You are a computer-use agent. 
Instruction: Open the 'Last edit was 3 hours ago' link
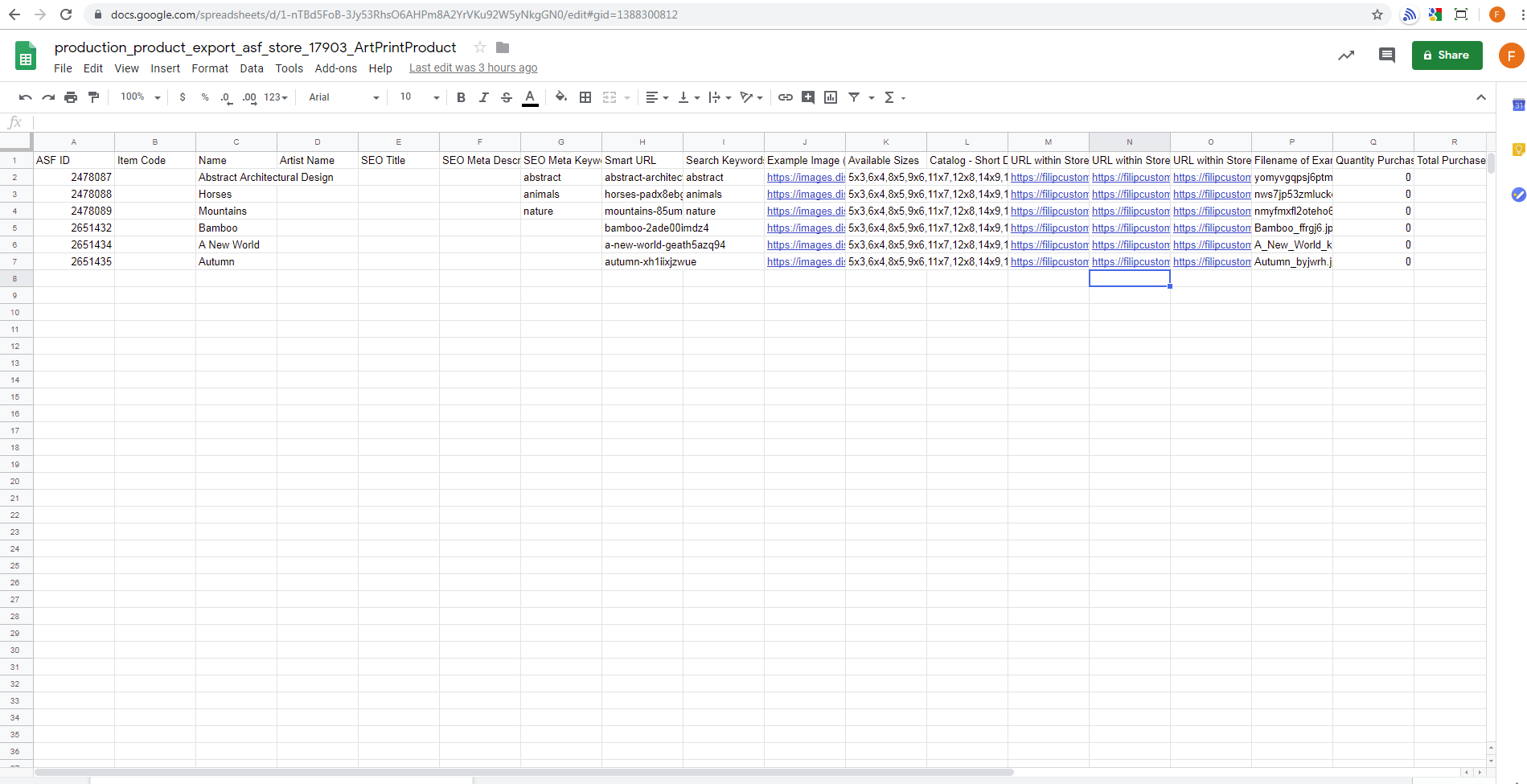pyautogui.click(x=473, y=68)
